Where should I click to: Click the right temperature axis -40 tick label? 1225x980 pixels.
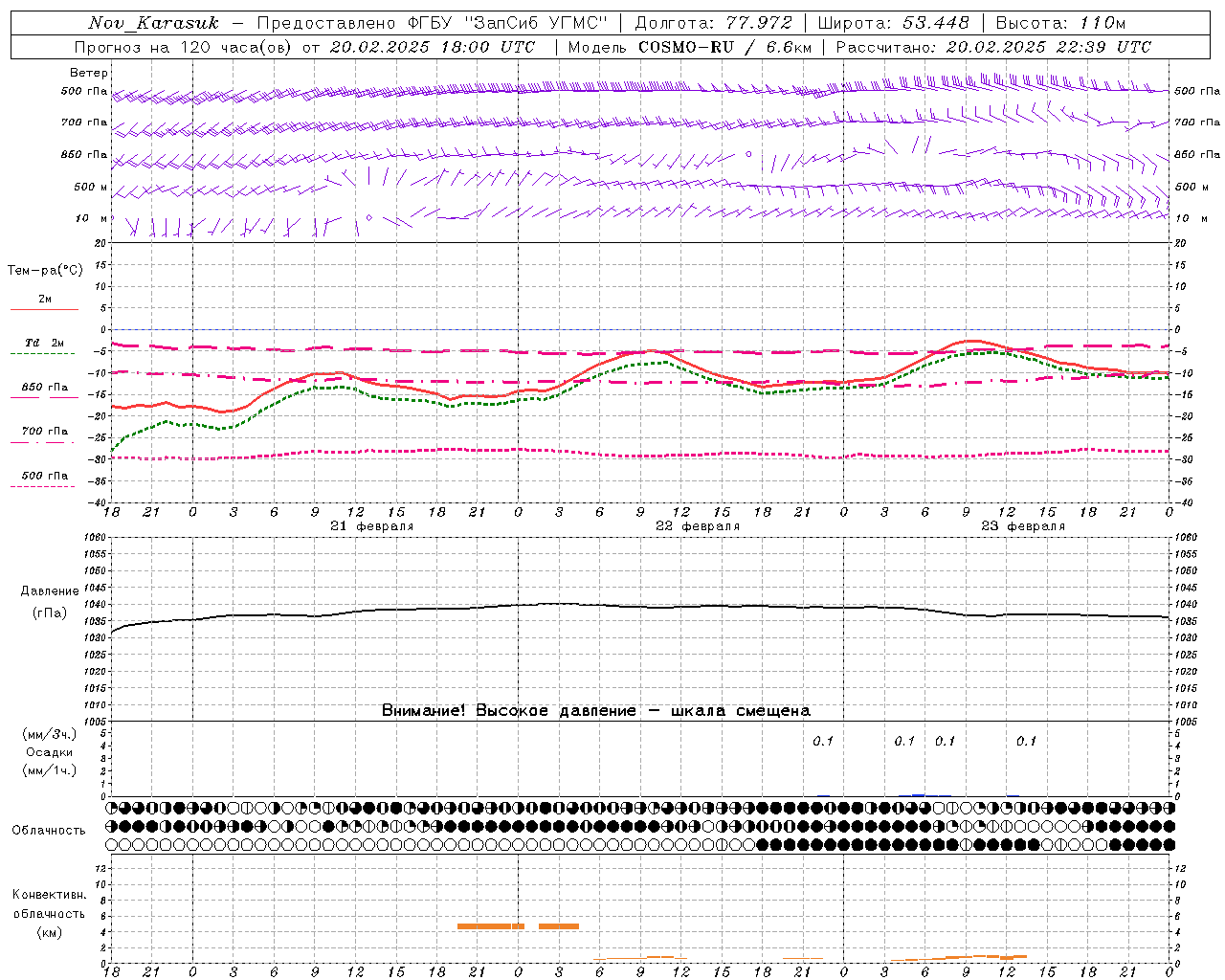point(1183,503)
